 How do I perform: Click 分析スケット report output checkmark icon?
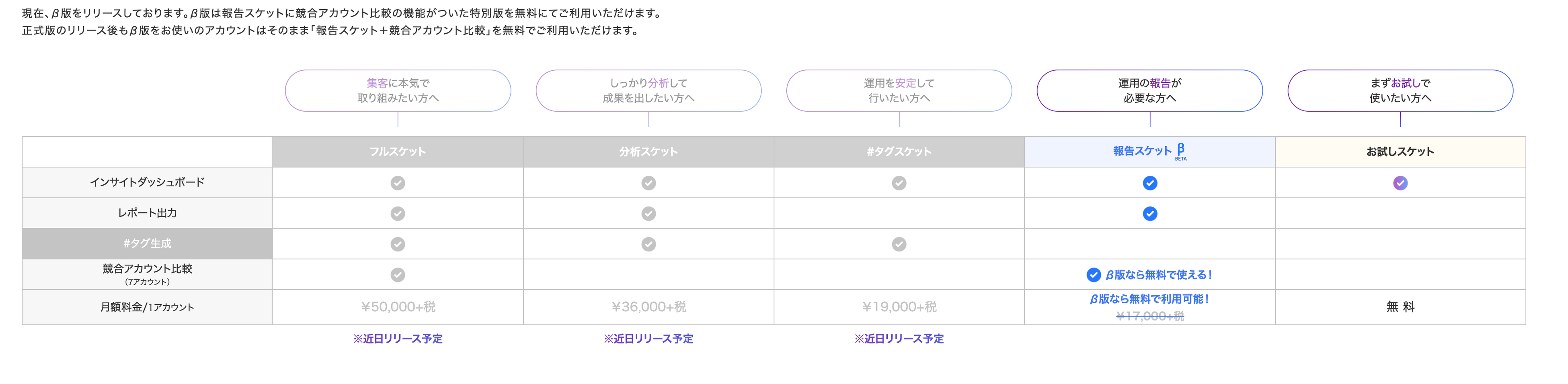click(x=648, y=214)
